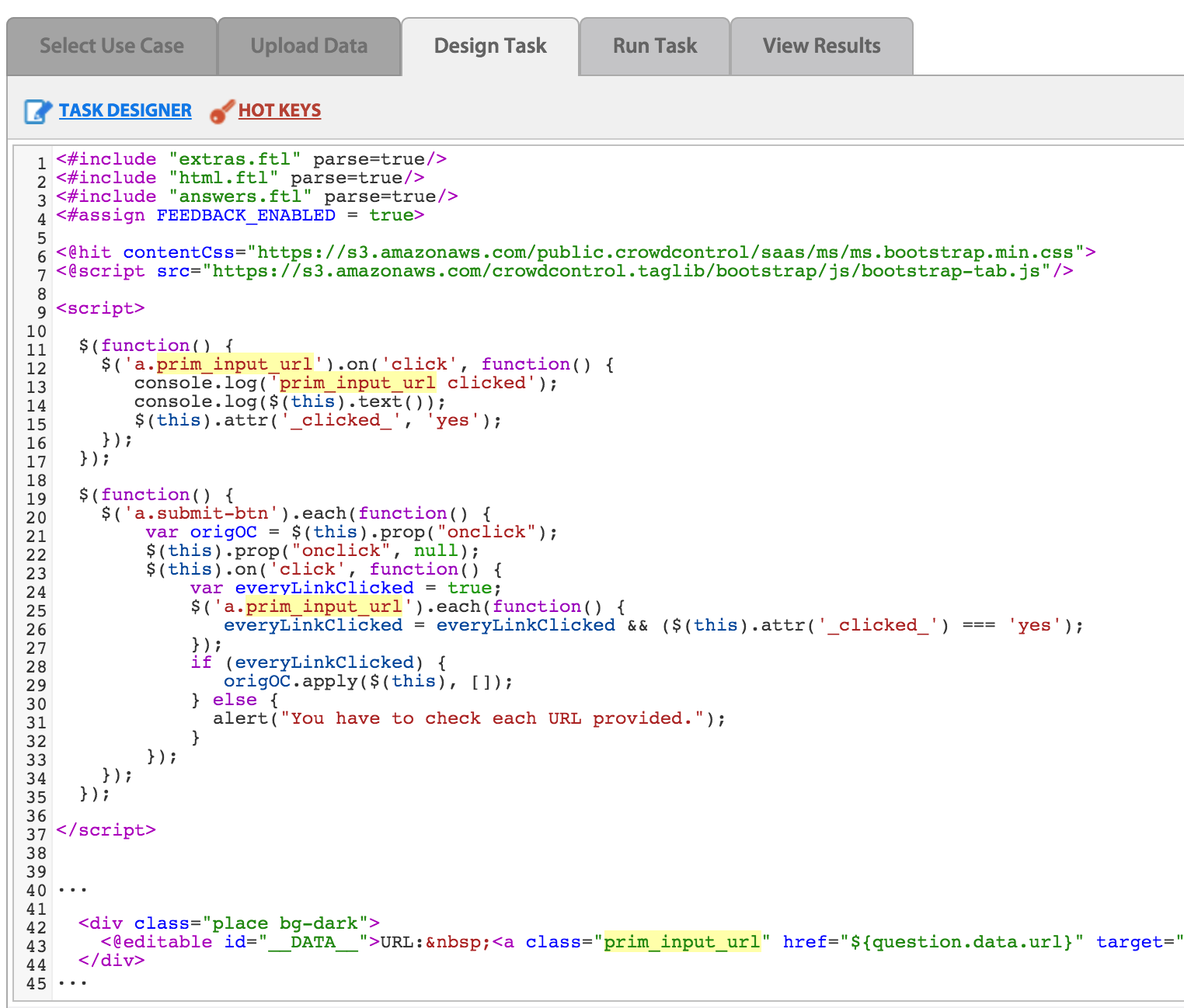Click the alert message string
This screenshot has height=1008, width=1184.
coord(492,718)
